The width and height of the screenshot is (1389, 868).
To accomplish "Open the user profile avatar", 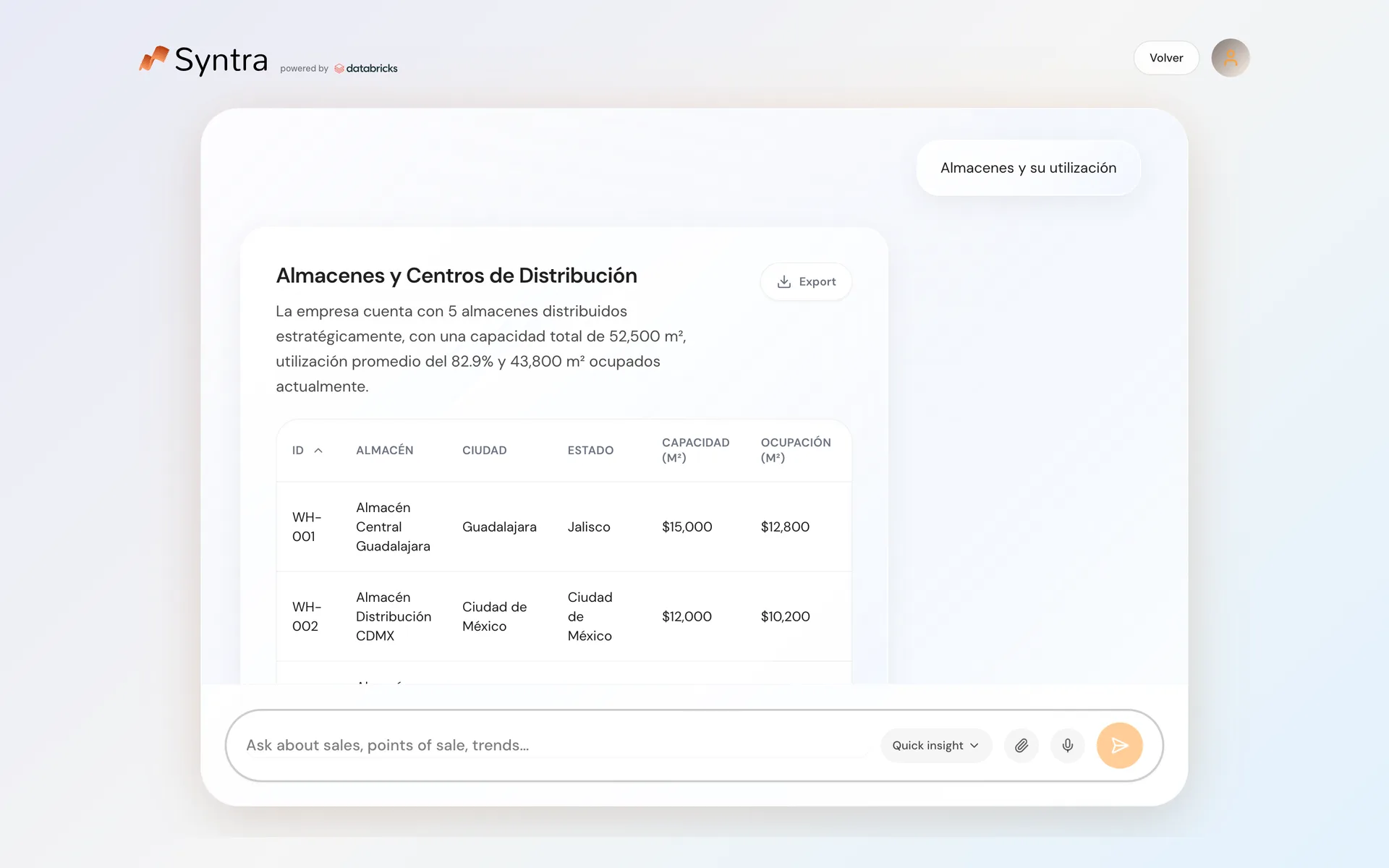I will click(x=1230, y=58).
